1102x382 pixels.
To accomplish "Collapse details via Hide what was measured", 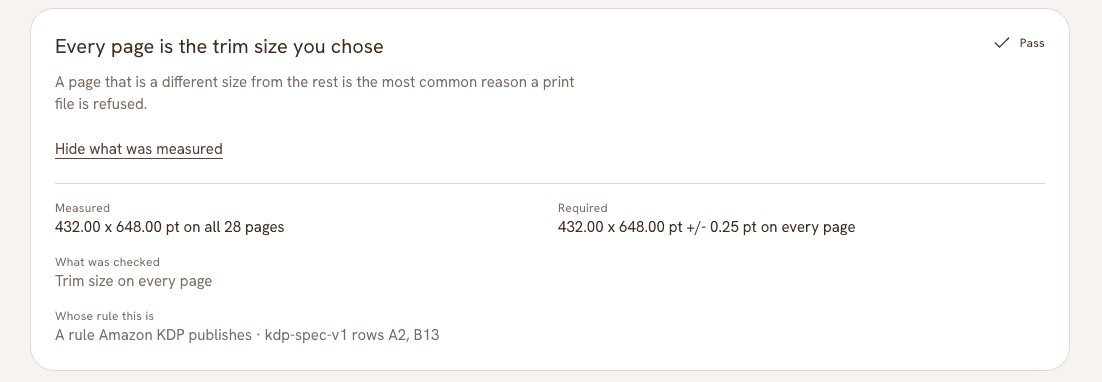I will [x=138, y=149].
